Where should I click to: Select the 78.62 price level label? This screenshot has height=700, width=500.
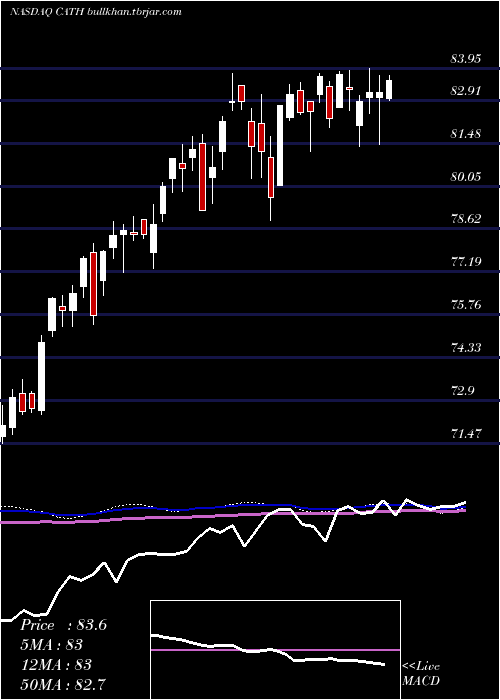point(466,219)
